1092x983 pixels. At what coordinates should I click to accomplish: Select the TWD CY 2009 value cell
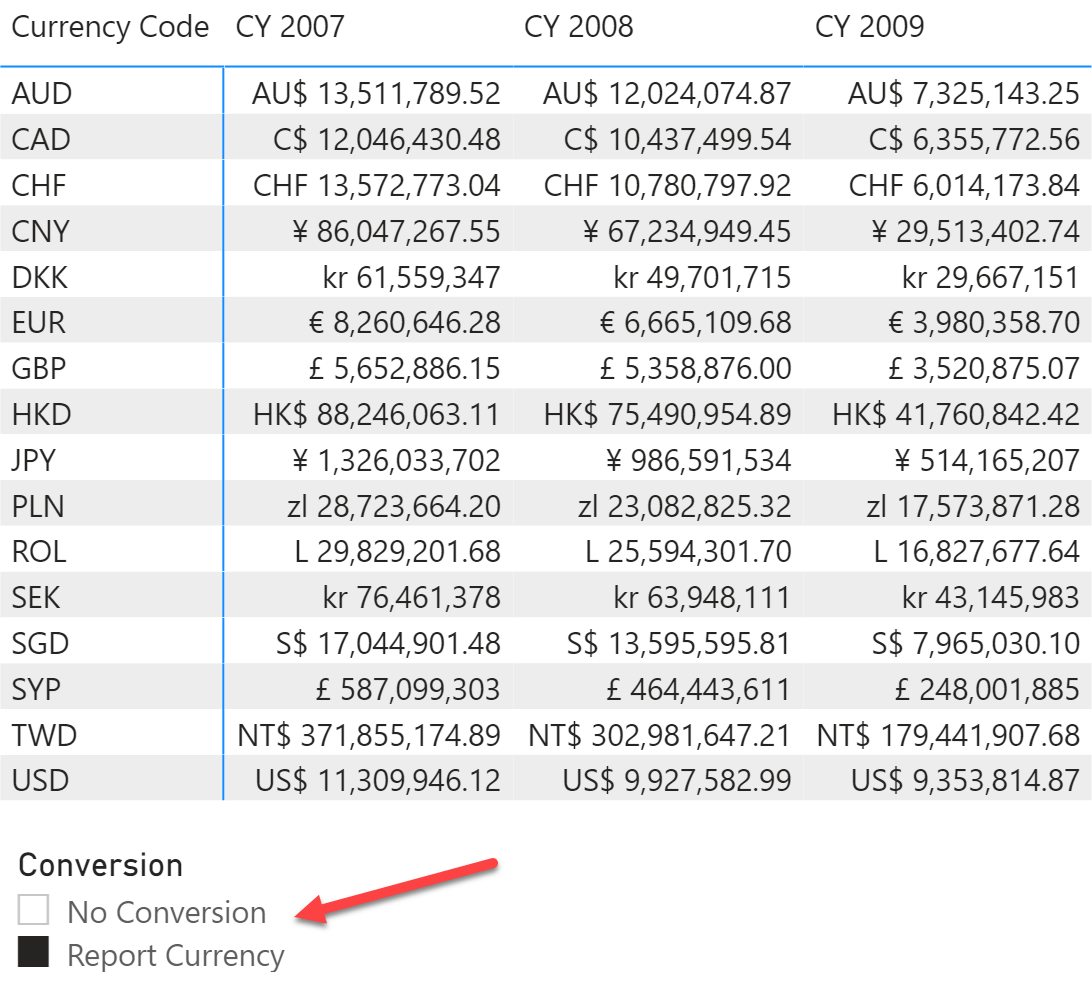(948, 735)
